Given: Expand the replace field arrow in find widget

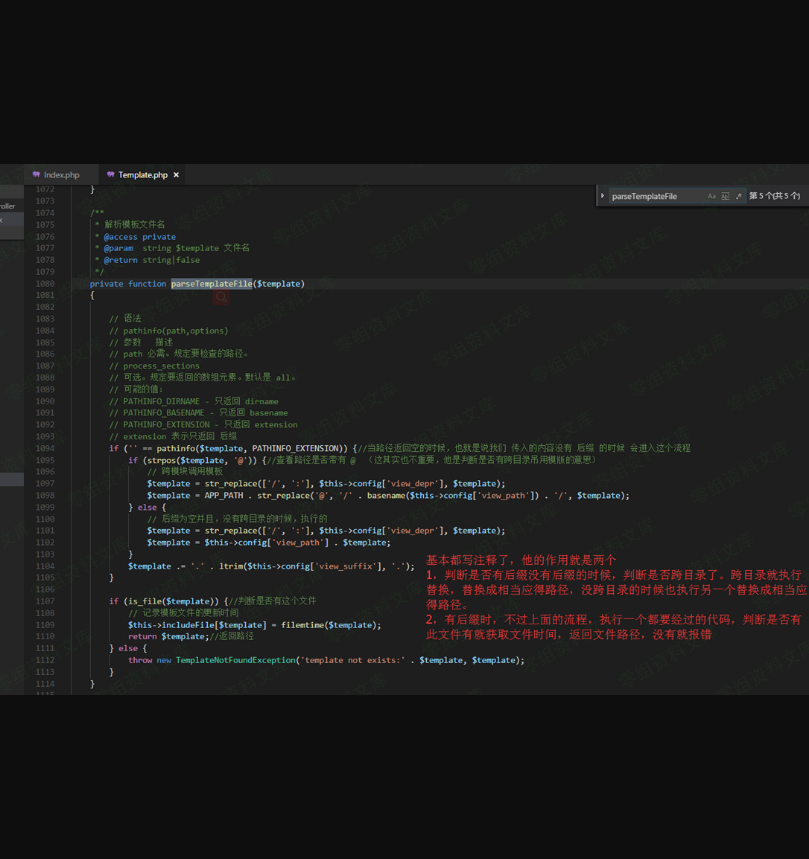Looking at the screenshot, I should 602,196.
